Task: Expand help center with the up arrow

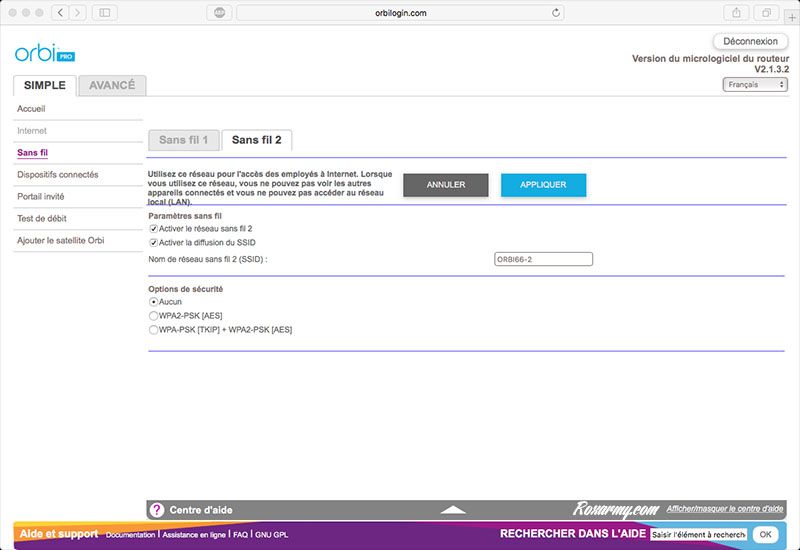Action: pos(453,510)
